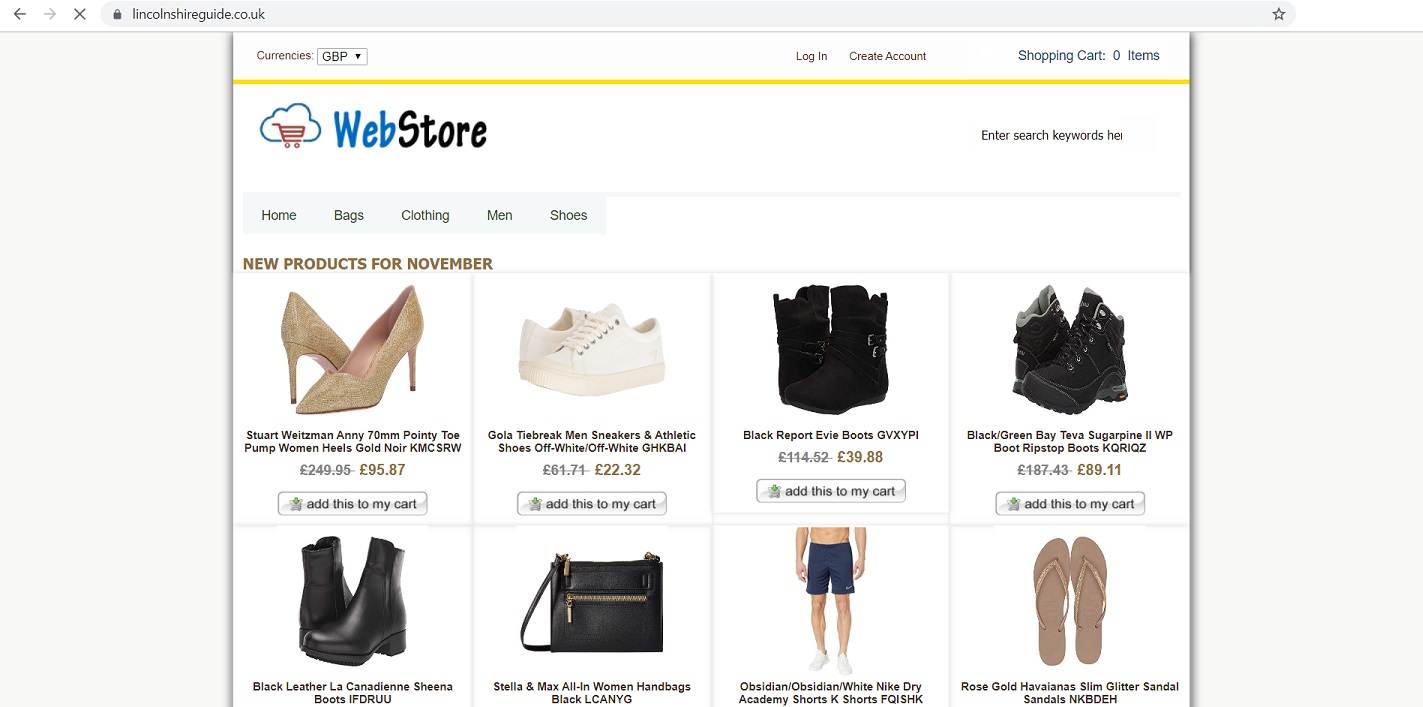Click the £22.32 sale price
This screenshot has width=1423, height=707.
point(618,470)
